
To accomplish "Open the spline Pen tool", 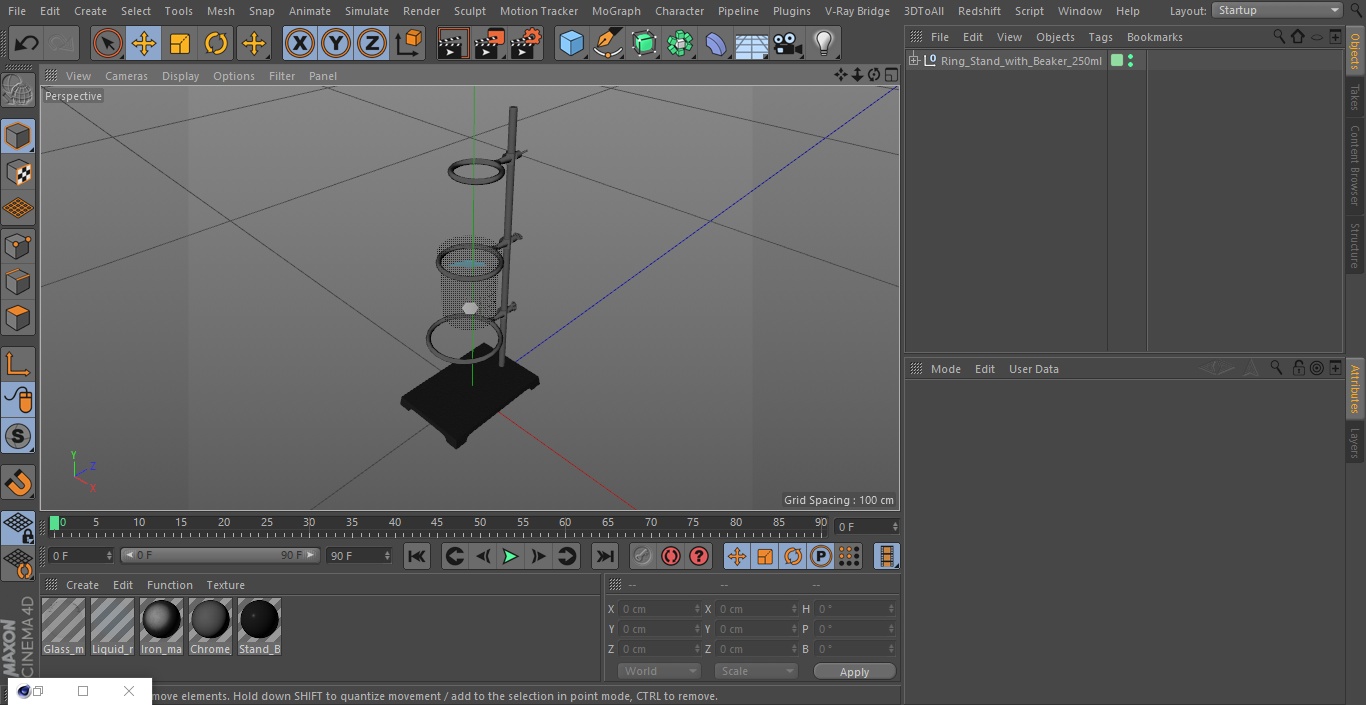I will pyautogui.click(x=607, y=44).
